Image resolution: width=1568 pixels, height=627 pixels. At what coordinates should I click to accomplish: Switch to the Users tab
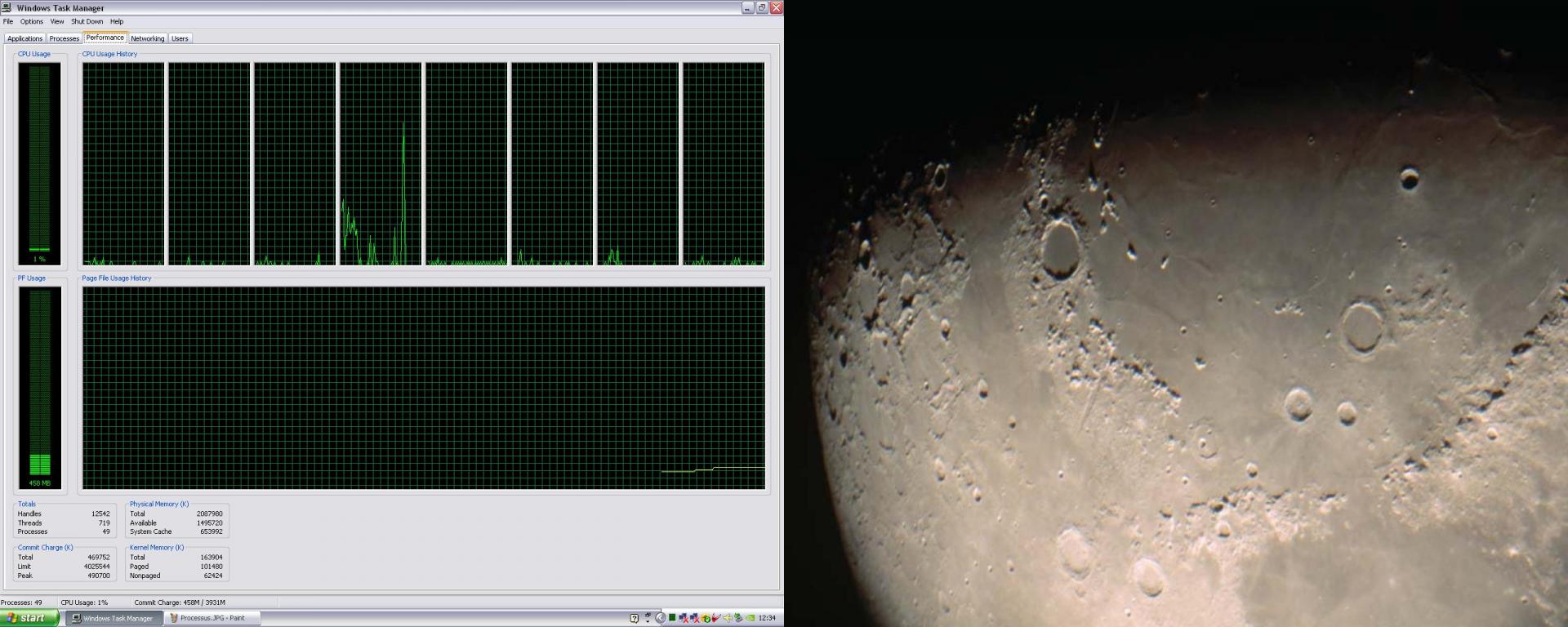(180, 38)
